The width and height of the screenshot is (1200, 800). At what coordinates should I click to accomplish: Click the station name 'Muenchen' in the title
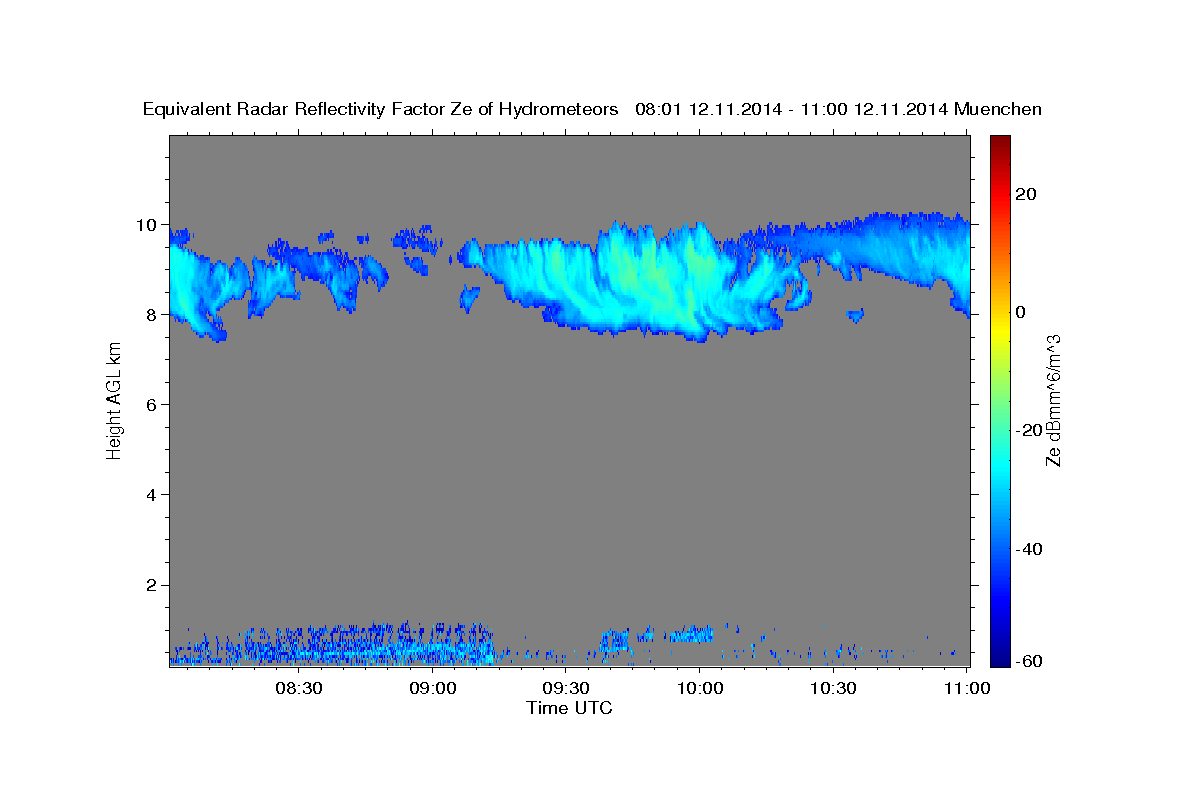tap(999, 109)
